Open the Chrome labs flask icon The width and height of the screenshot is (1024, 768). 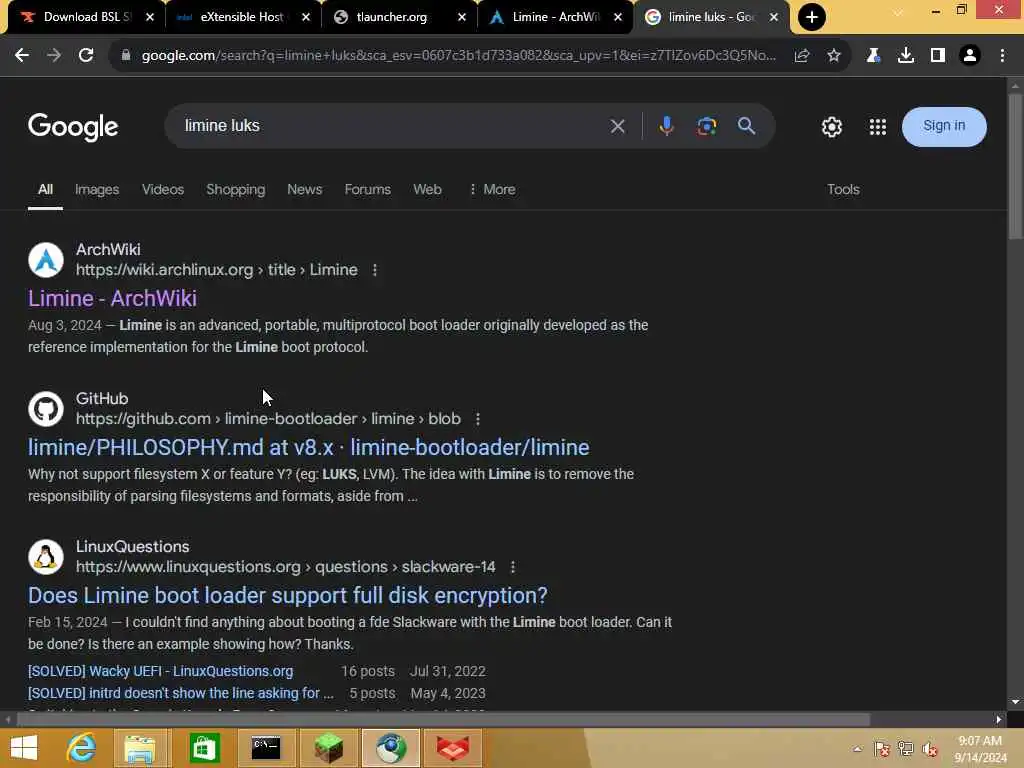pyautogui.click(x=873, y=56)
